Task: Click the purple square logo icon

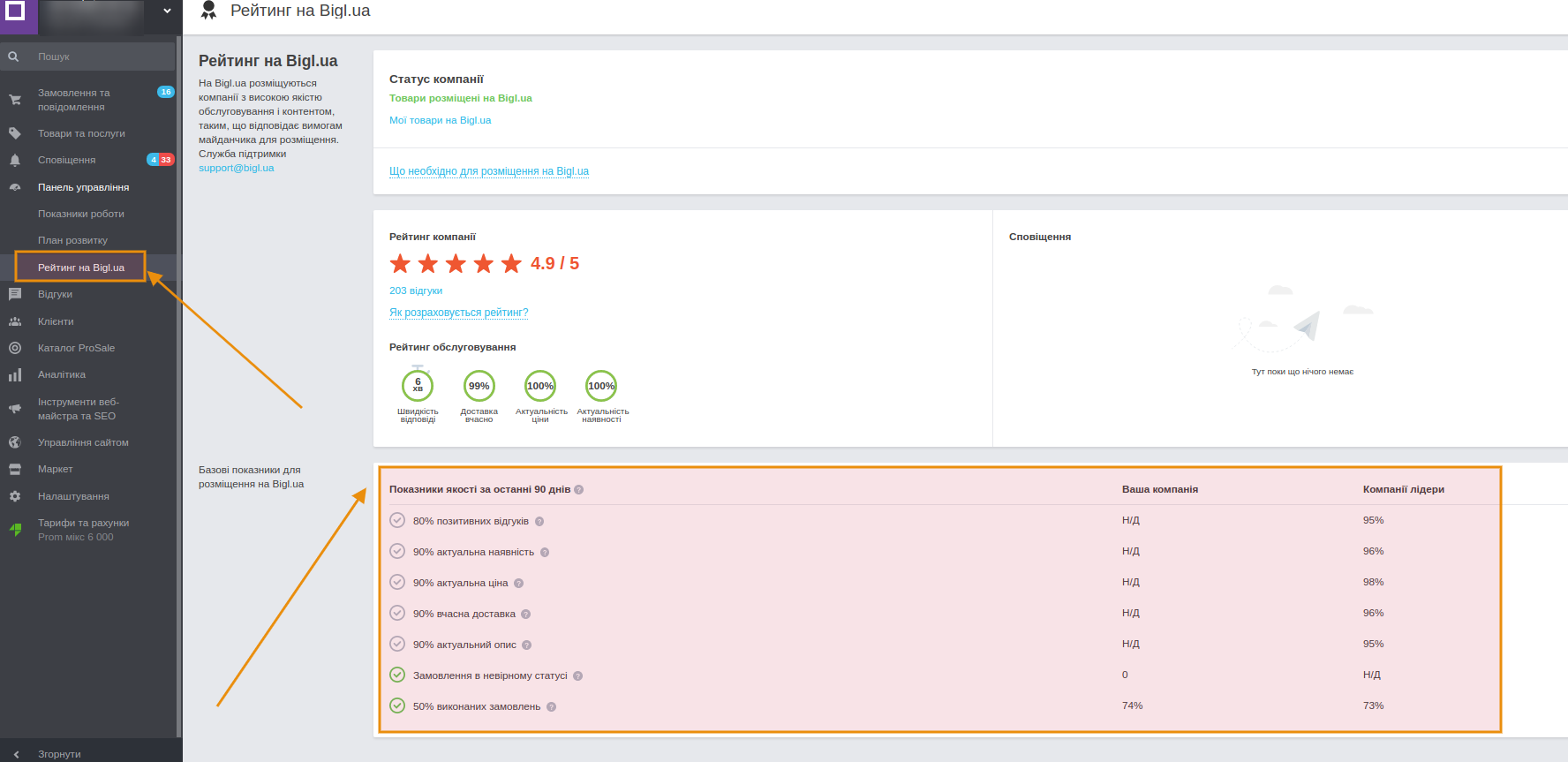Action: 16,11
